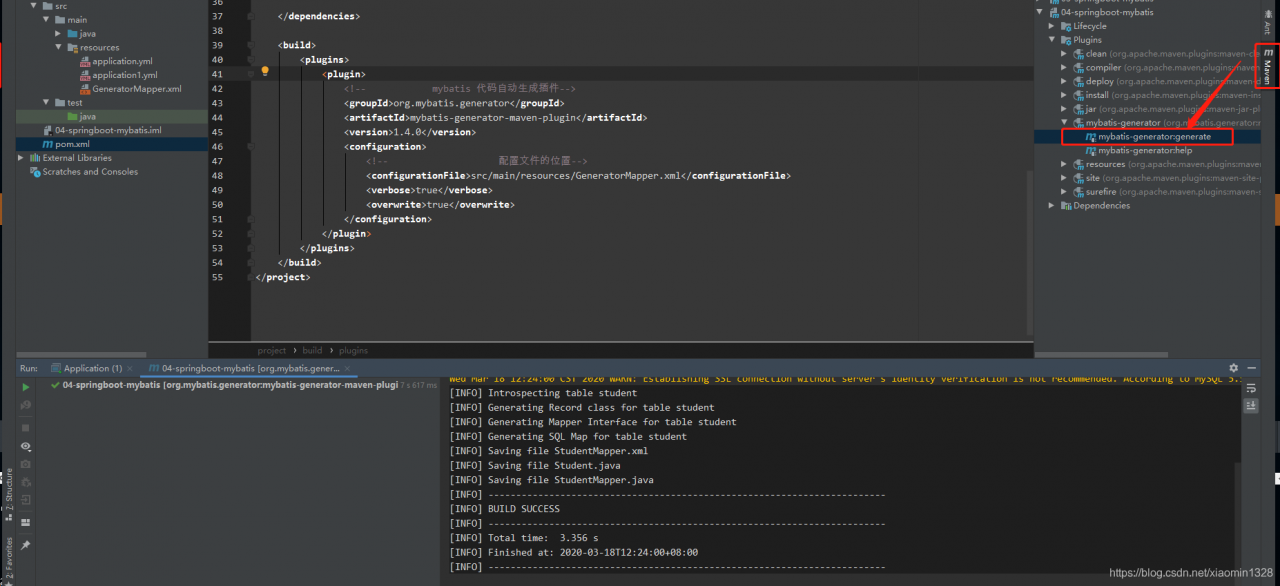Pin the run tab with pin icon

25,545
